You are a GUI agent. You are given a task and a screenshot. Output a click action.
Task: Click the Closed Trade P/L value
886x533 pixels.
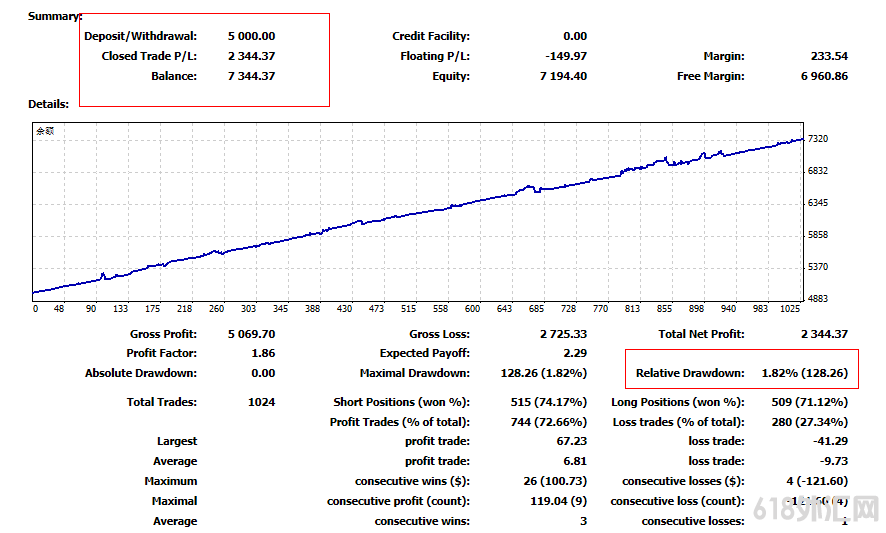(251, 56)
